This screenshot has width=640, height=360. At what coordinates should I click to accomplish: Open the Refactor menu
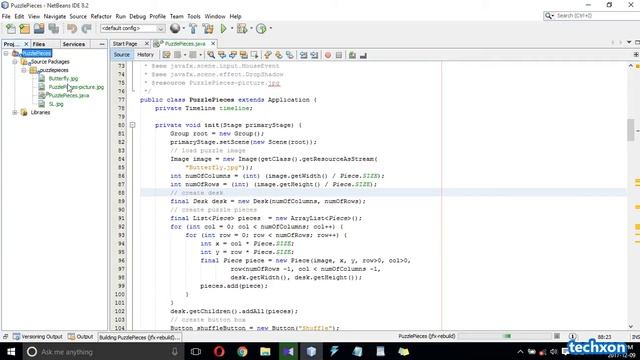[x=101, y=16]
